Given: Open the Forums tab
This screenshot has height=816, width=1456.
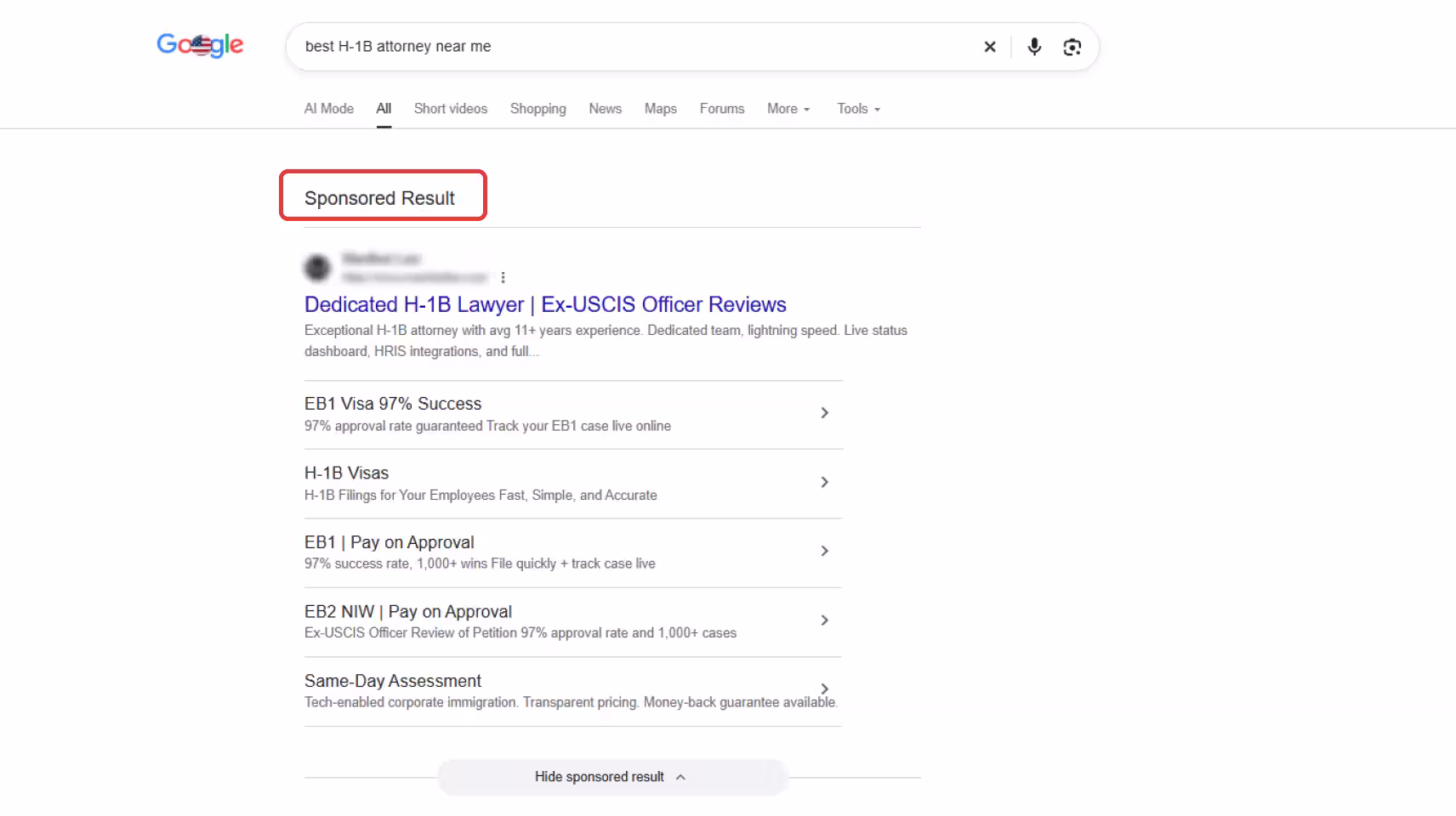Looking at the screenshot, I should coord(722,109).
